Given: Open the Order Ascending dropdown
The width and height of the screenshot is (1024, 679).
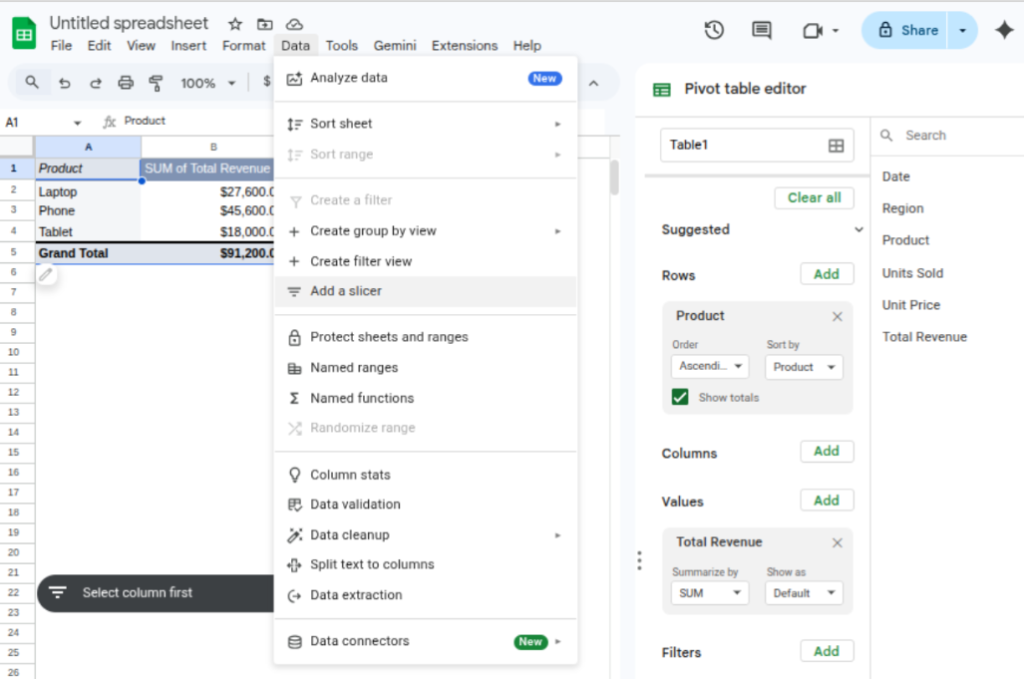Looking at the screenshot, I should coord(710,367).
